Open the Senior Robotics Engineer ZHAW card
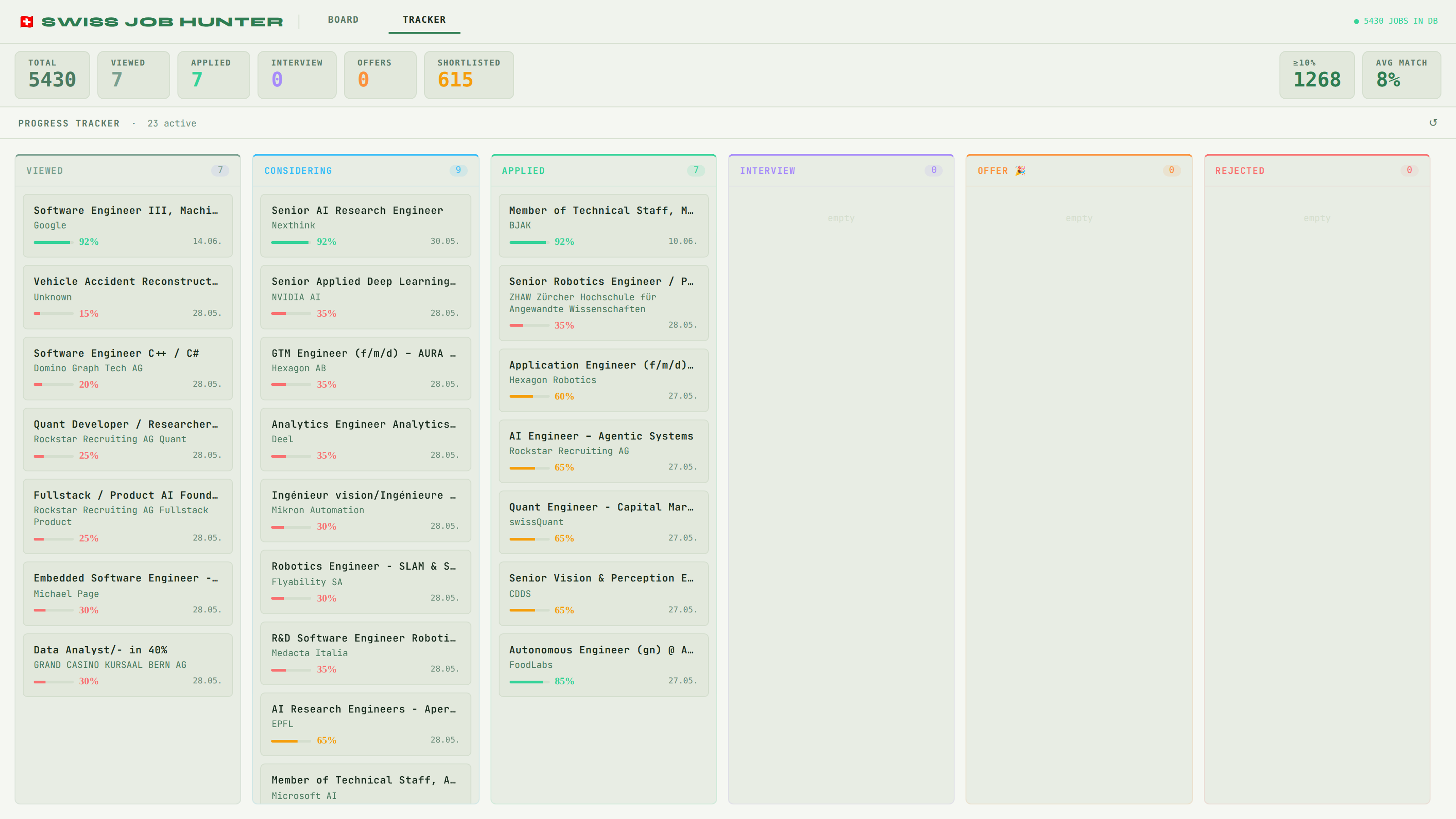This screenshot has height=819, width=1456. click(604, 303)
